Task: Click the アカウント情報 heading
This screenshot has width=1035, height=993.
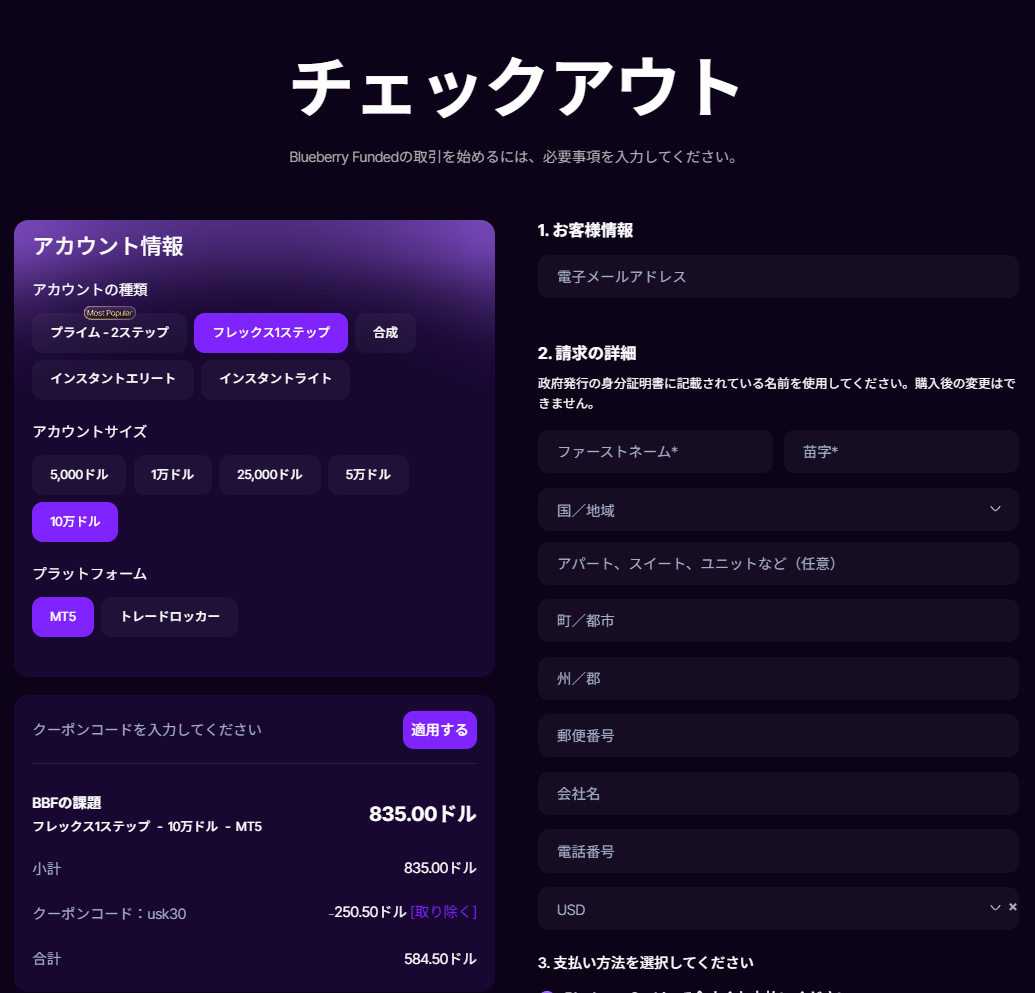Action: pyautogui.click(x=108, y=246)
